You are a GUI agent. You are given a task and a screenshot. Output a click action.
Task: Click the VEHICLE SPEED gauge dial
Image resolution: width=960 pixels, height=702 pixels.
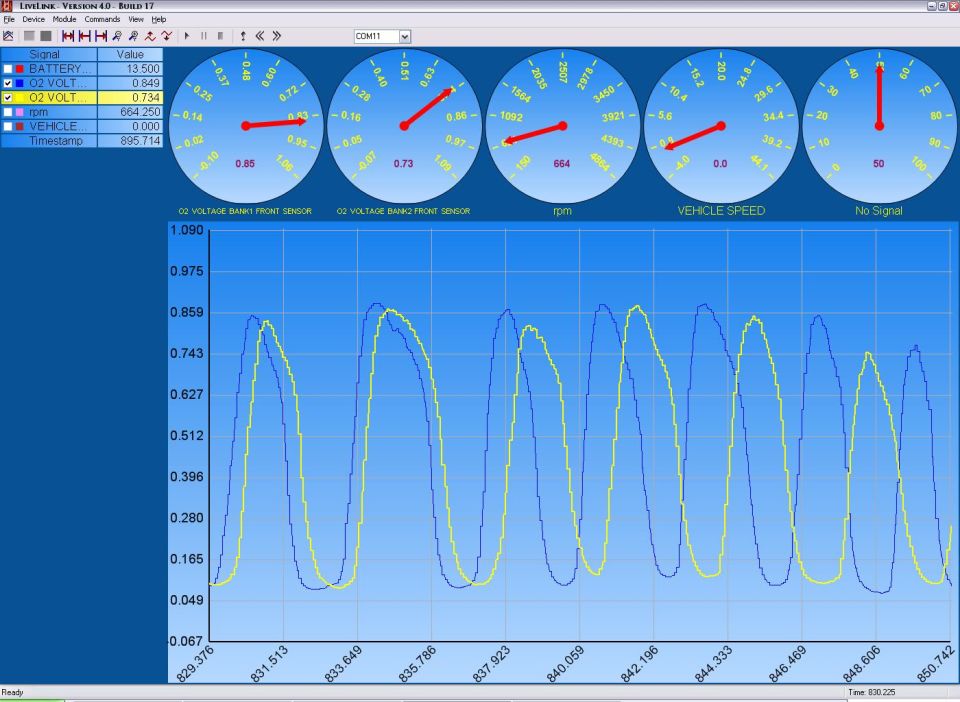(x=721, y=126)
